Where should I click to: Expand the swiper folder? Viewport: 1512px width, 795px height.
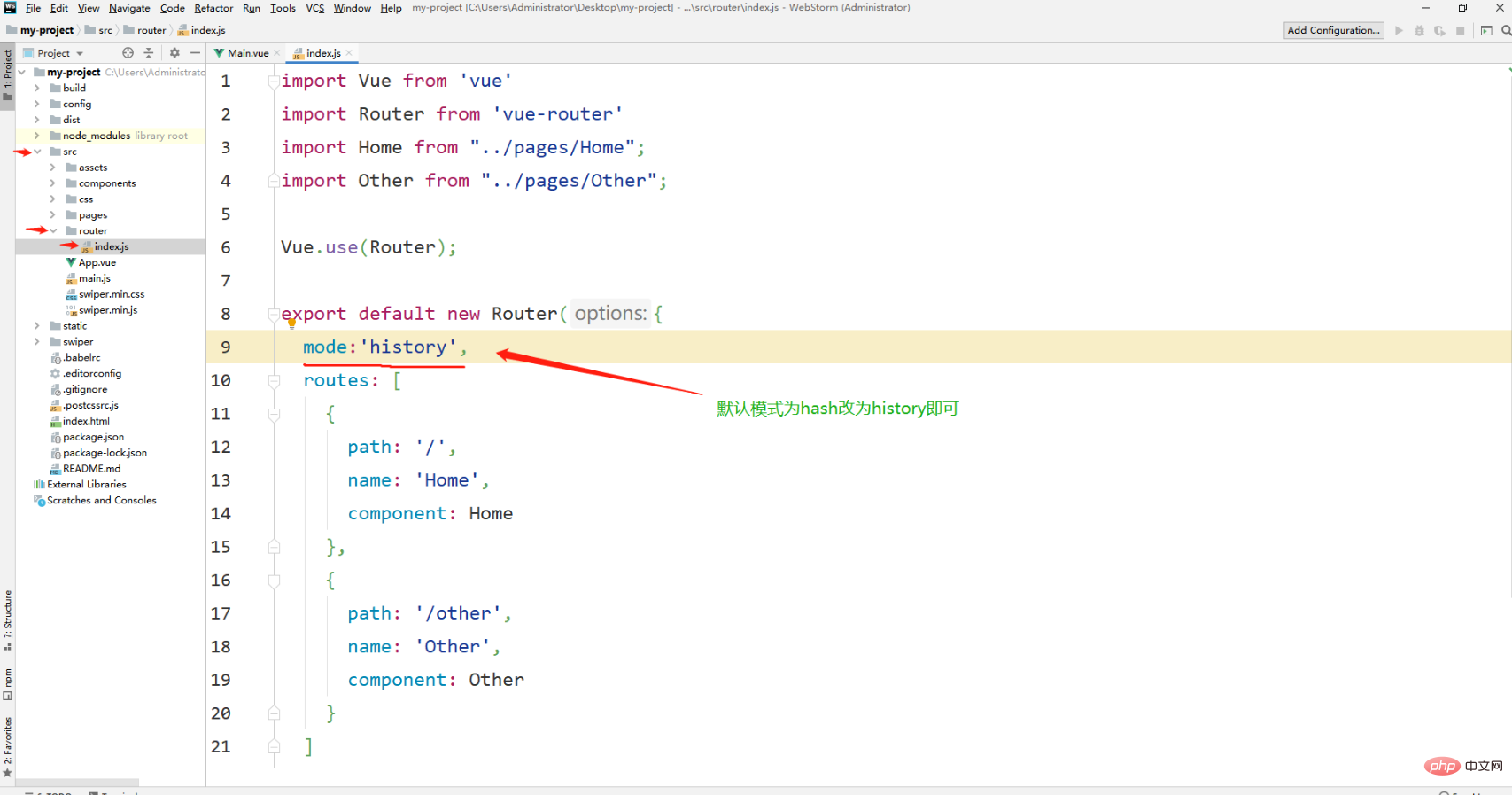coord(36,342)
